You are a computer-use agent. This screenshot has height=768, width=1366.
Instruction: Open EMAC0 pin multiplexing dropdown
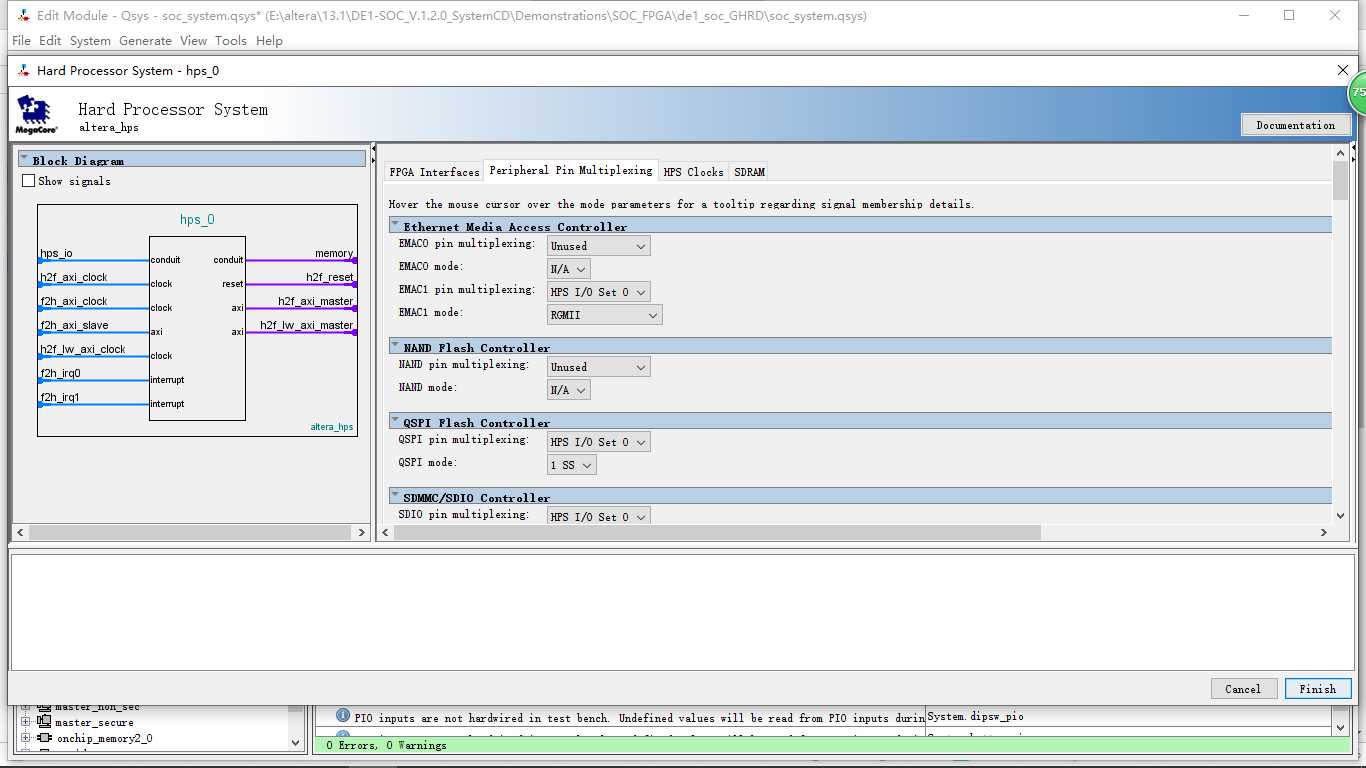(599, 245)
